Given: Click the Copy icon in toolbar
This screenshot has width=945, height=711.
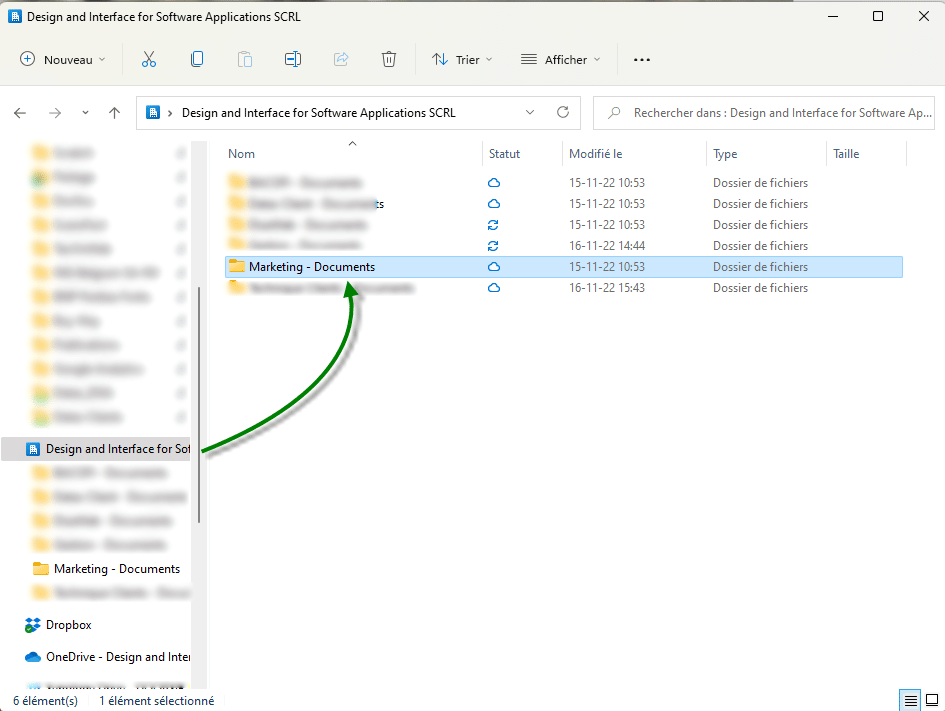Looking at the screenshot, I should coord(197,59).
